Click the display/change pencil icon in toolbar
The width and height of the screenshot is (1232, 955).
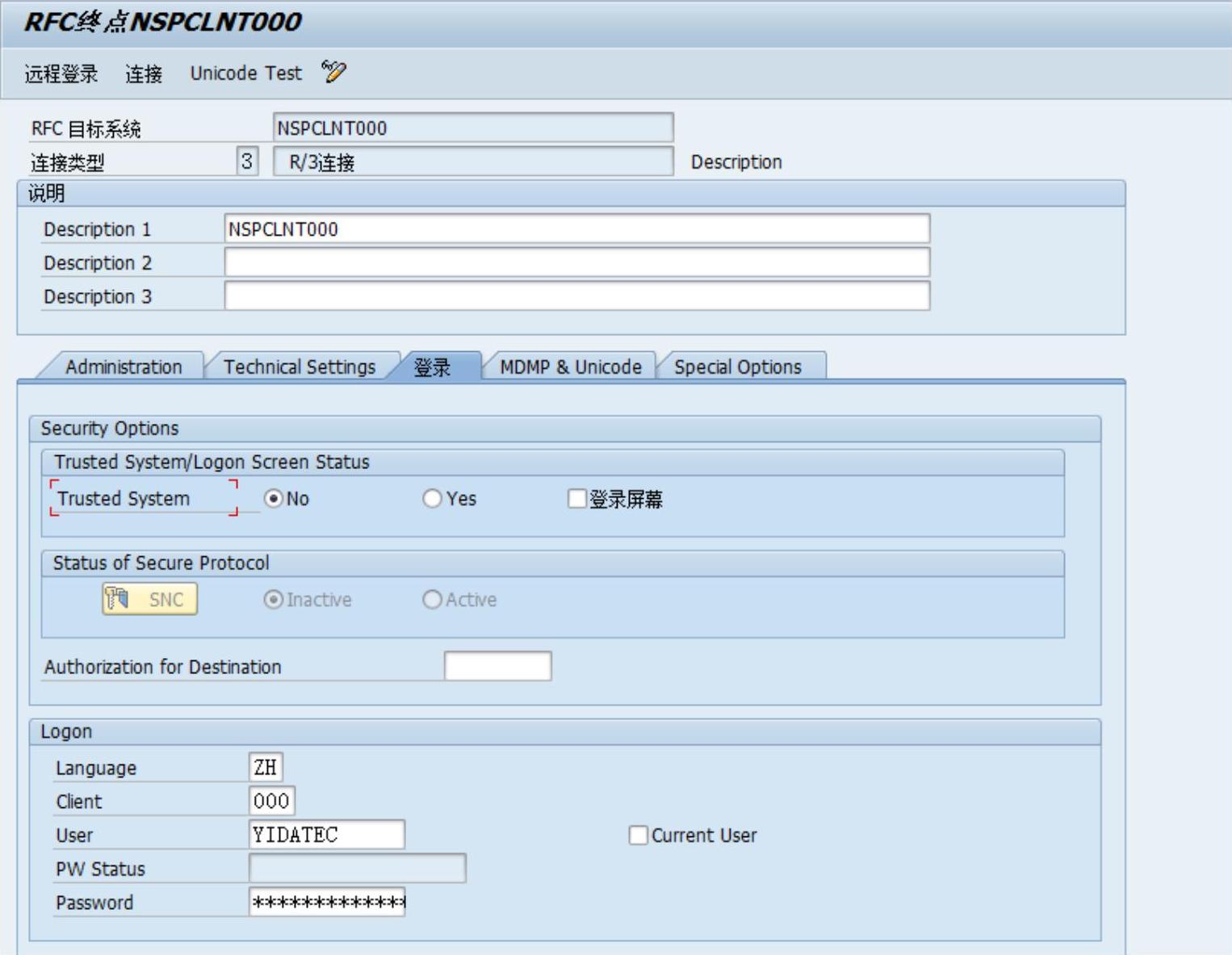(333, 72)
